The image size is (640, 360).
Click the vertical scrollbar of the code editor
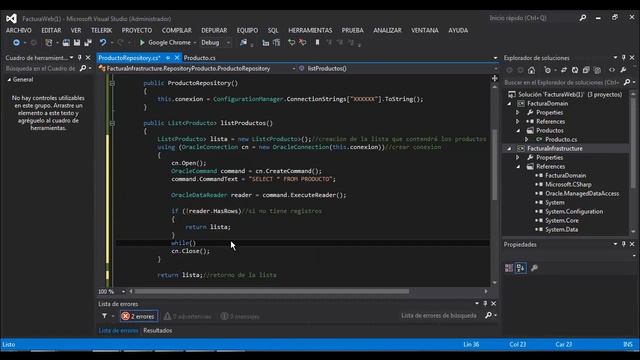tap(494, 164)
